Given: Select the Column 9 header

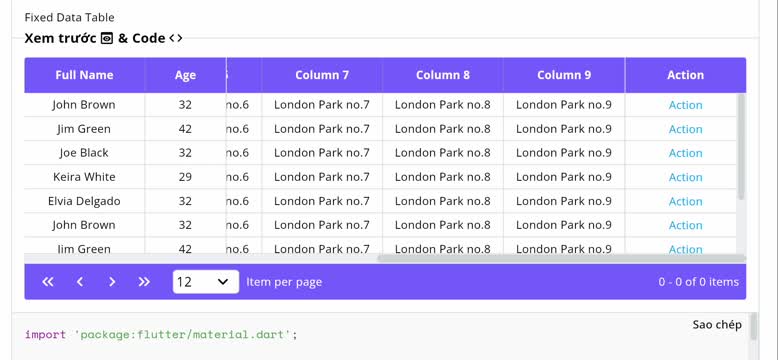Looking at the screenshot, I should point(564,75).
